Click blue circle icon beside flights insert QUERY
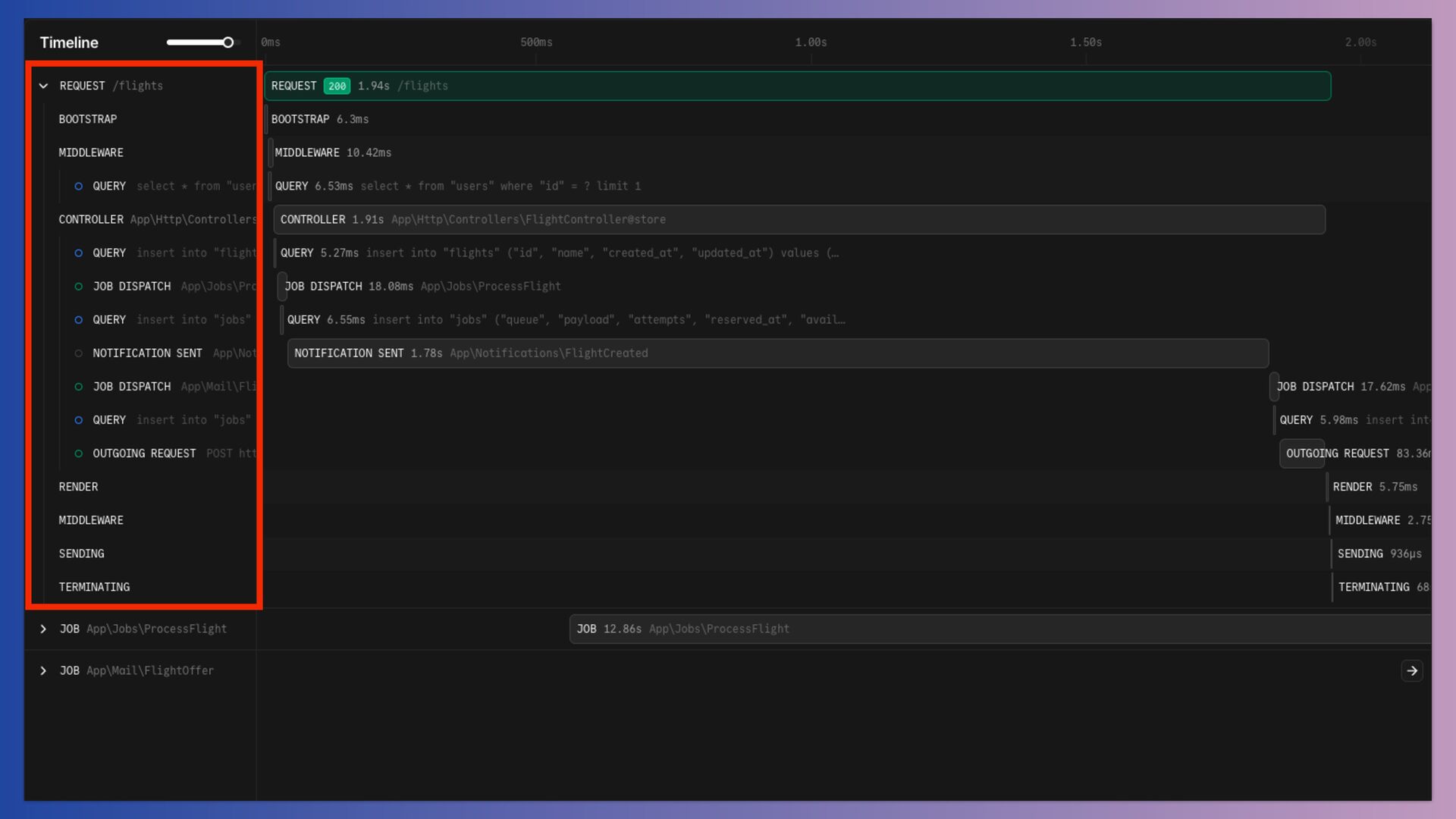This screenshot has height=819, width=1456. click(x=78, y=253)
